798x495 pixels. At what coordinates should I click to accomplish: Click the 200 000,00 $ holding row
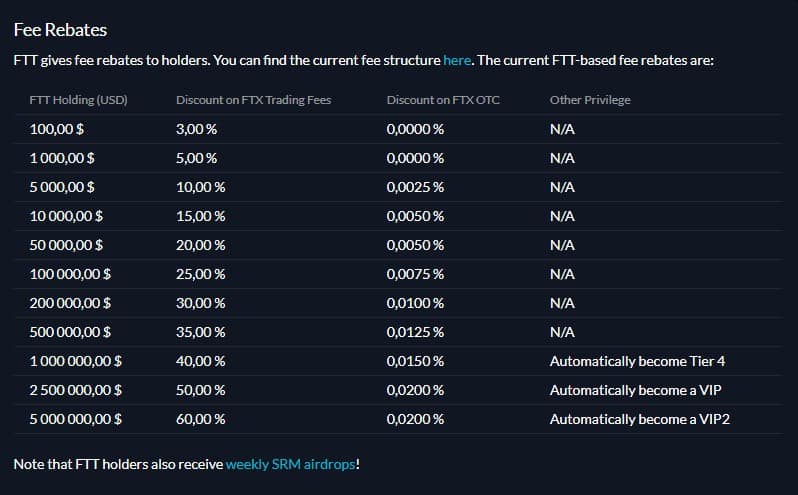coord(399,303)
